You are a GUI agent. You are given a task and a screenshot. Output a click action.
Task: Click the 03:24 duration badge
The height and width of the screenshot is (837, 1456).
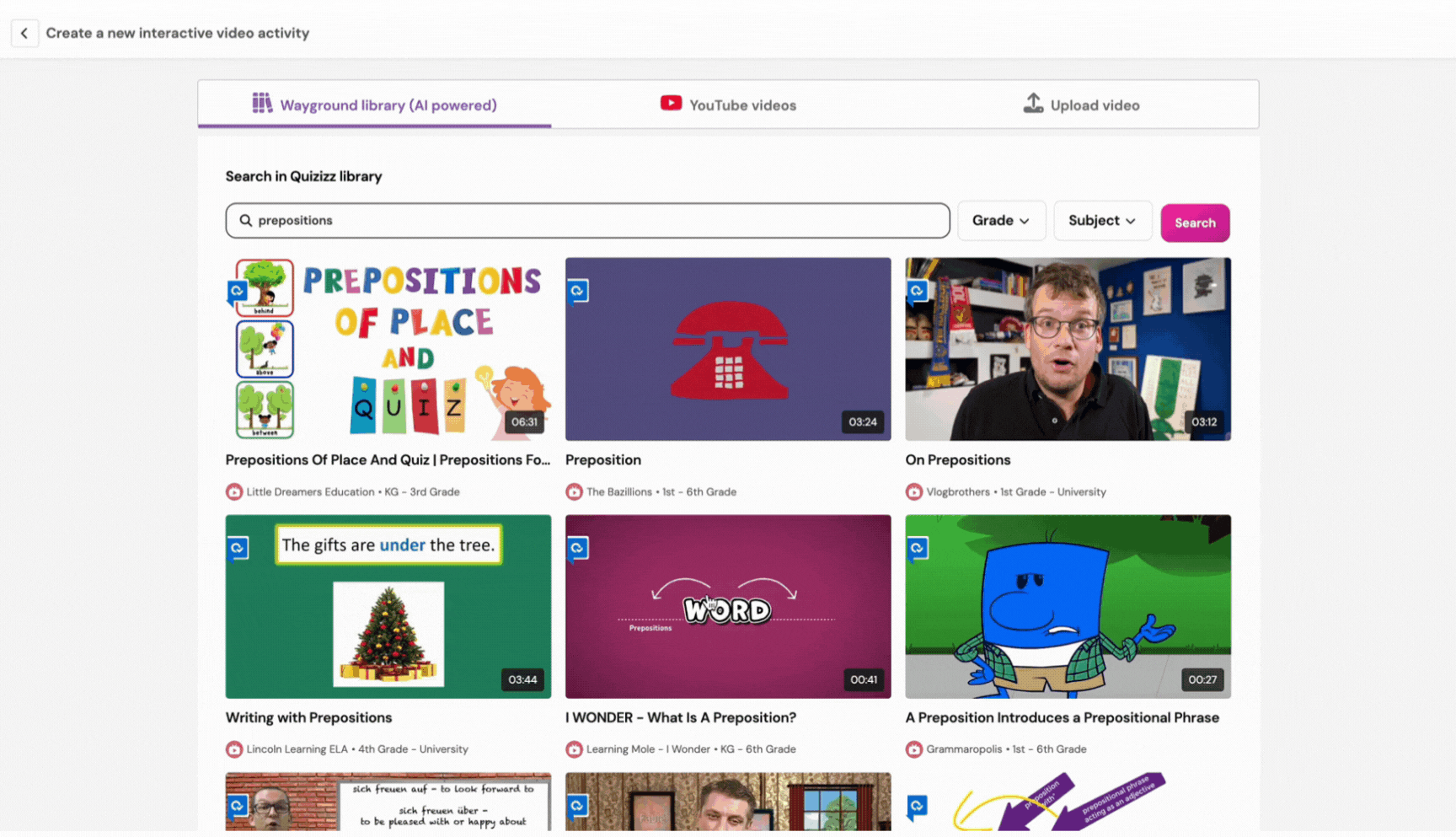863,421
